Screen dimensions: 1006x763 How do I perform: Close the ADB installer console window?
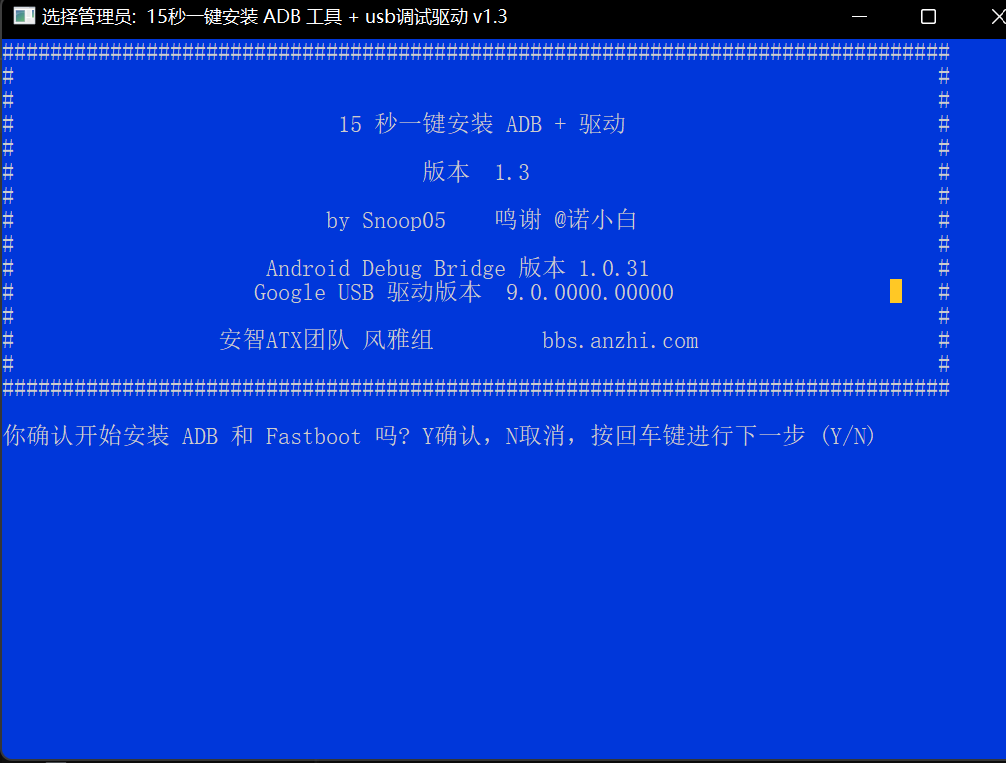coord(997,17)
